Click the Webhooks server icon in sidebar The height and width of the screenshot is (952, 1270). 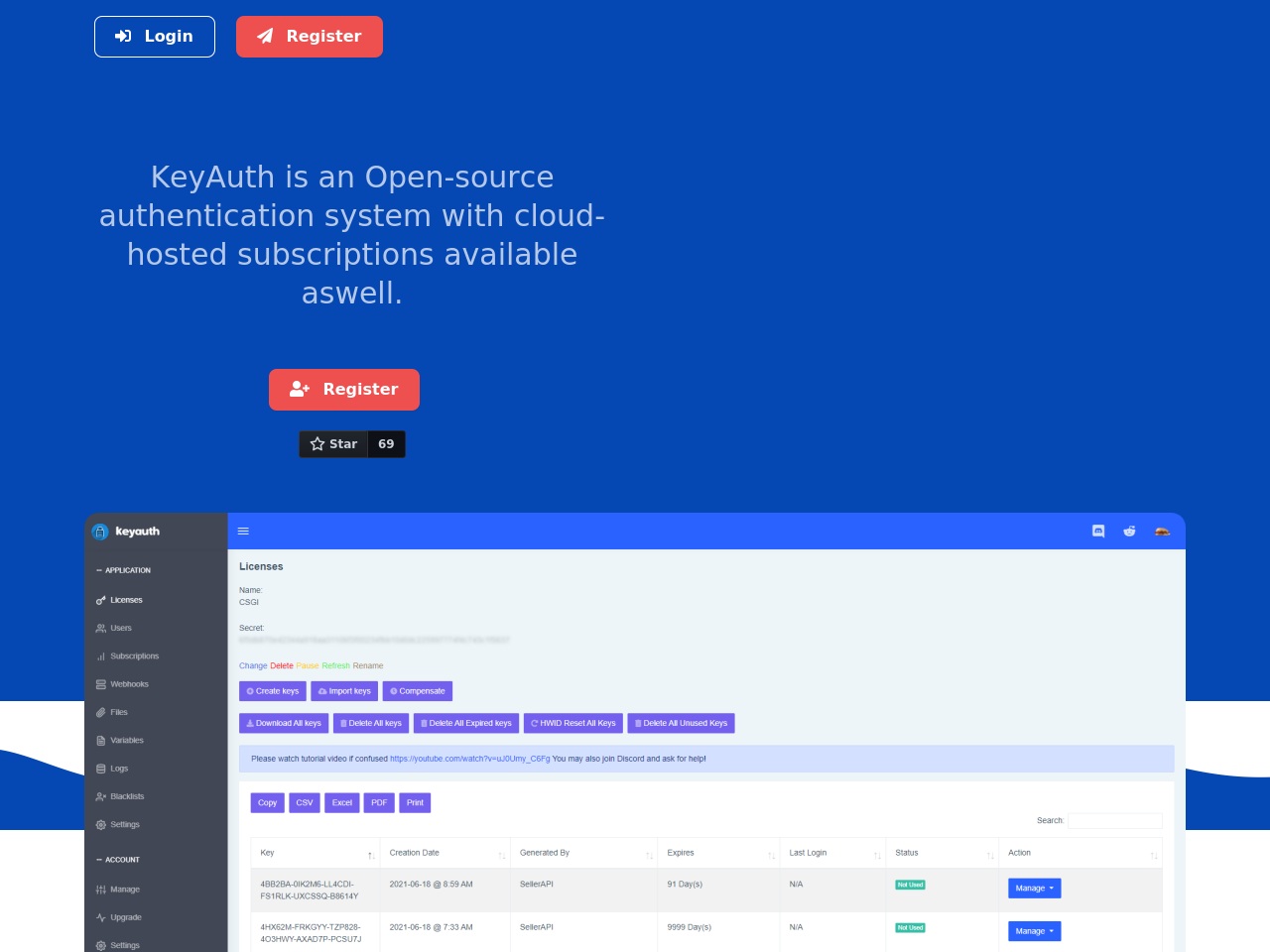click(100, 684)
